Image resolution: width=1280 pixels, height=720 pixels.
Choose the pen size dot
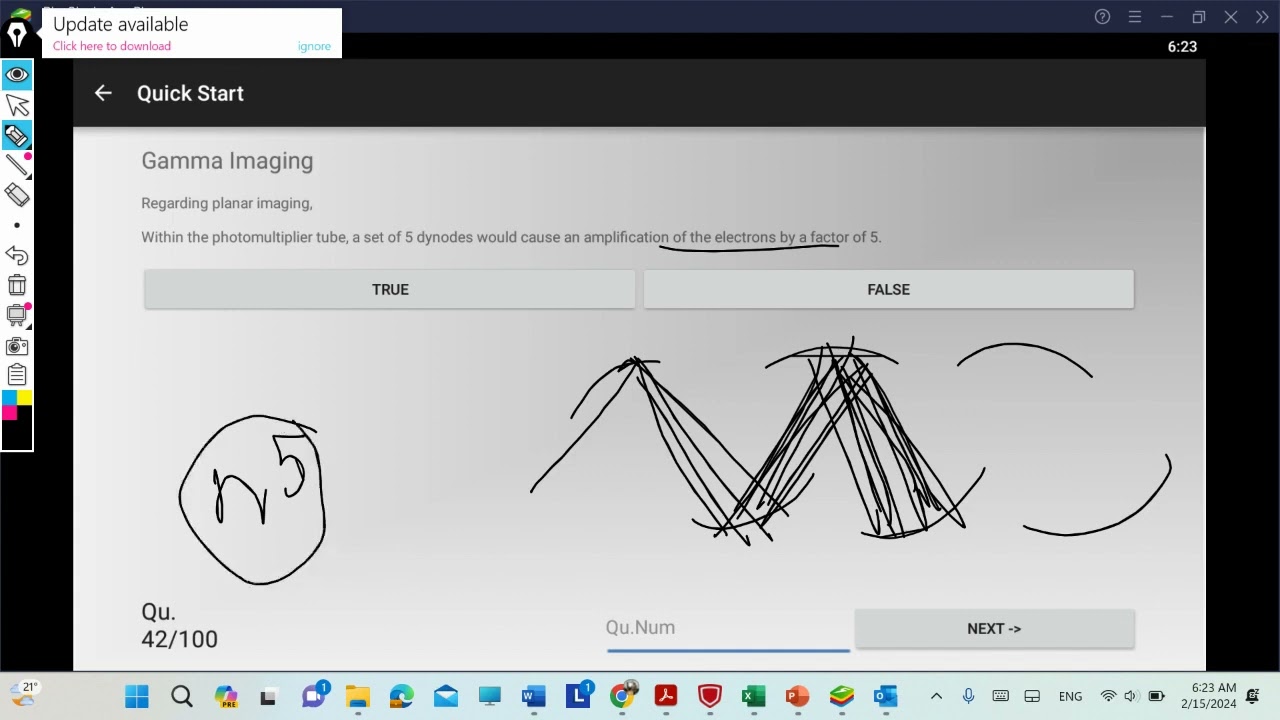click(16, 225)
